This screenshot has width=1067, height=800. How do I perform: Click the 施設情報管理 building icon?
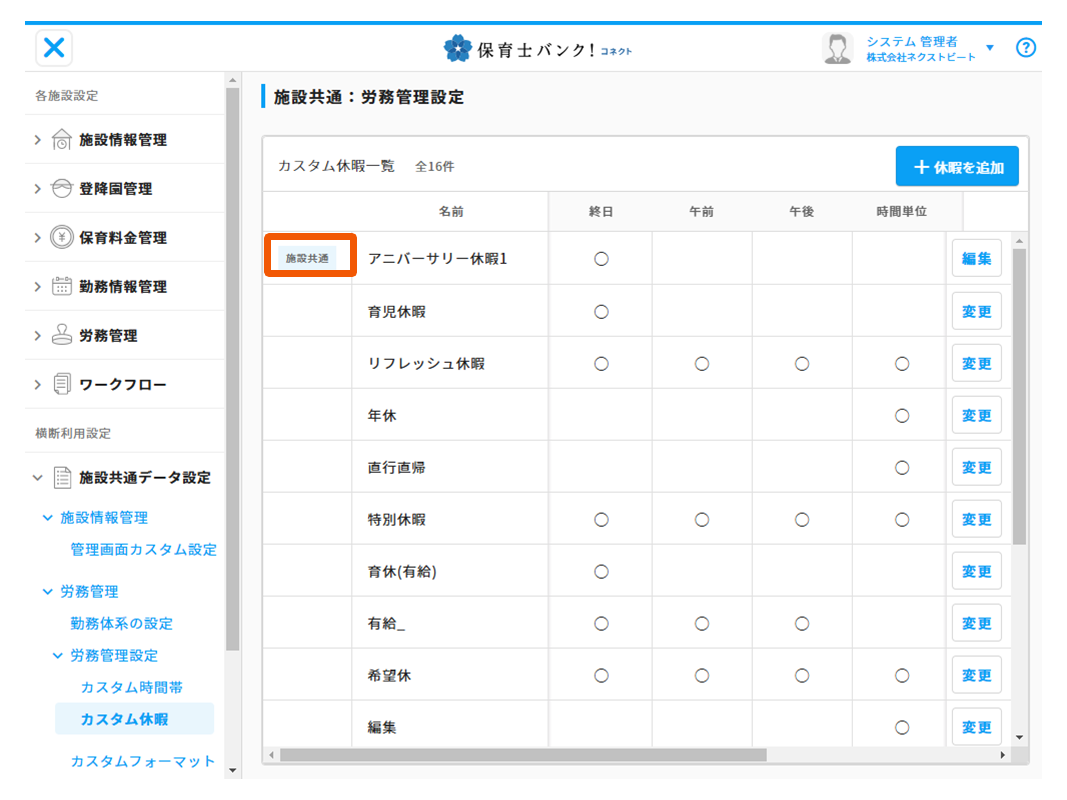(x=62, y=140)
